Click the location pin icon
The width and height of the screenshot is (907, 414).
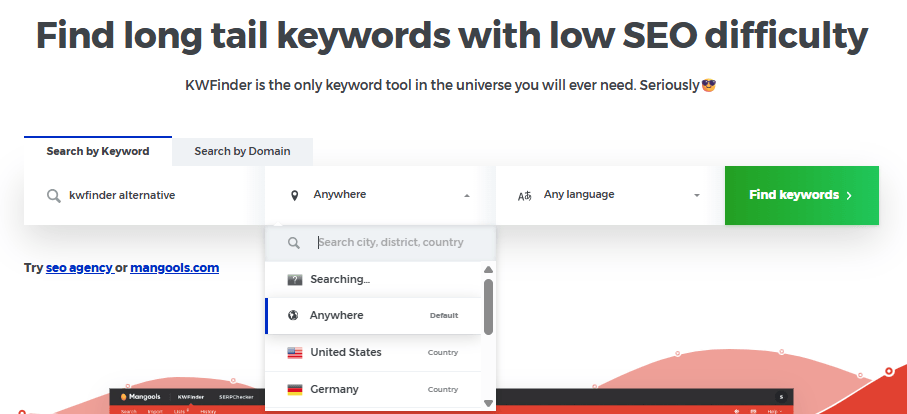[294, 196]
